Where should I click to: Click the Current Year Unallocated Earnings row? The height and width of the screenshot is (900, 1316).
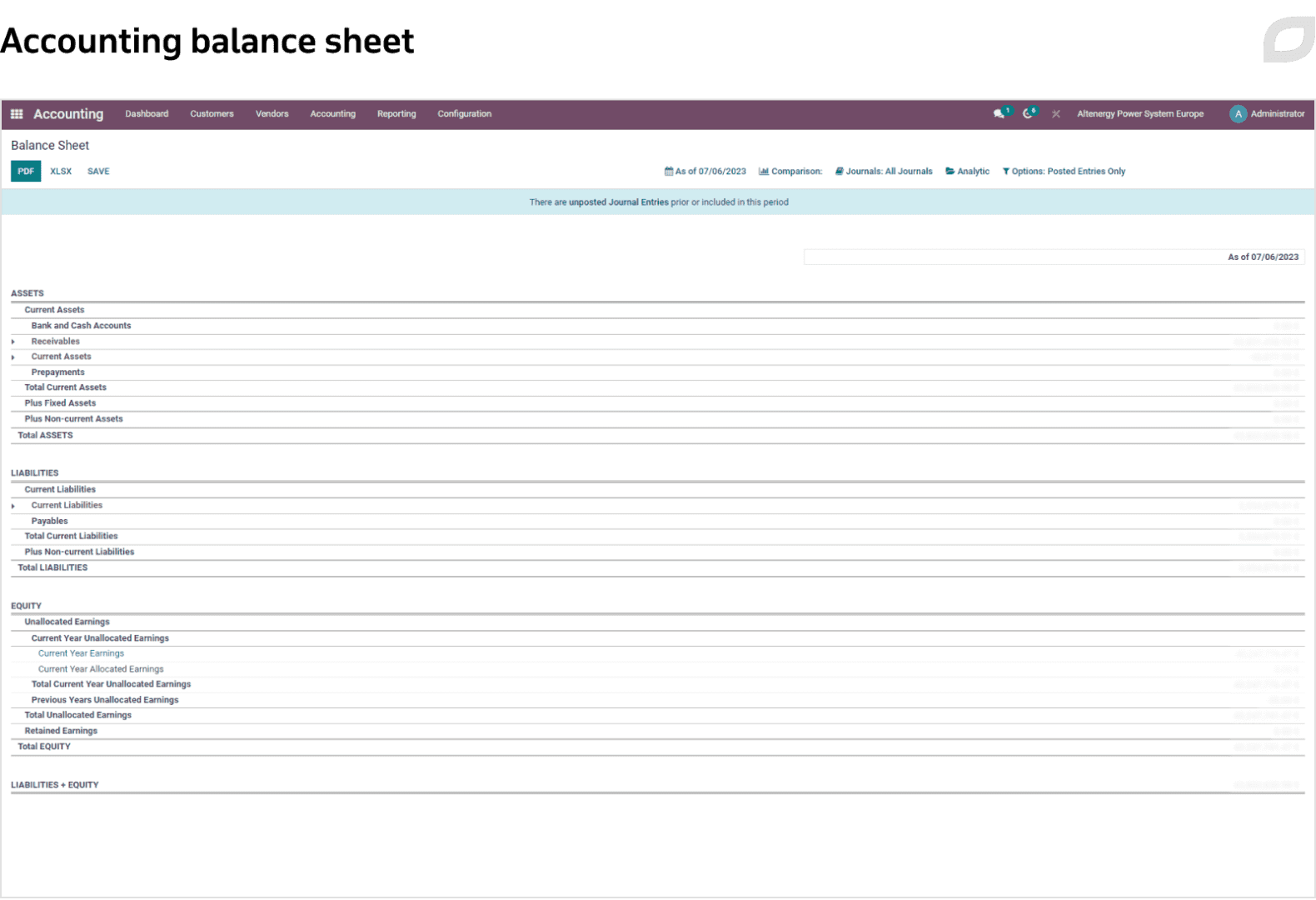tap(657, 638)
